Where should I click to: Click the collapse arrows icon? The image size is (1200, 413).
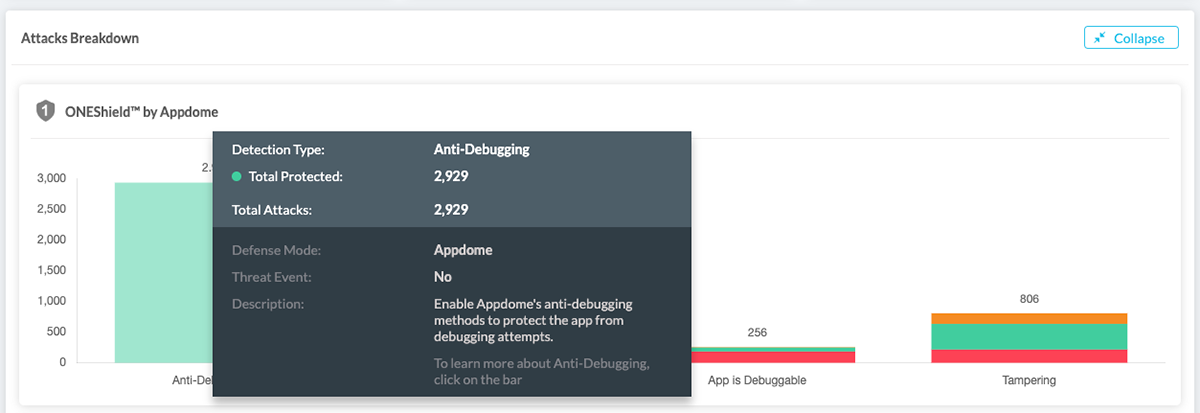1100,38
